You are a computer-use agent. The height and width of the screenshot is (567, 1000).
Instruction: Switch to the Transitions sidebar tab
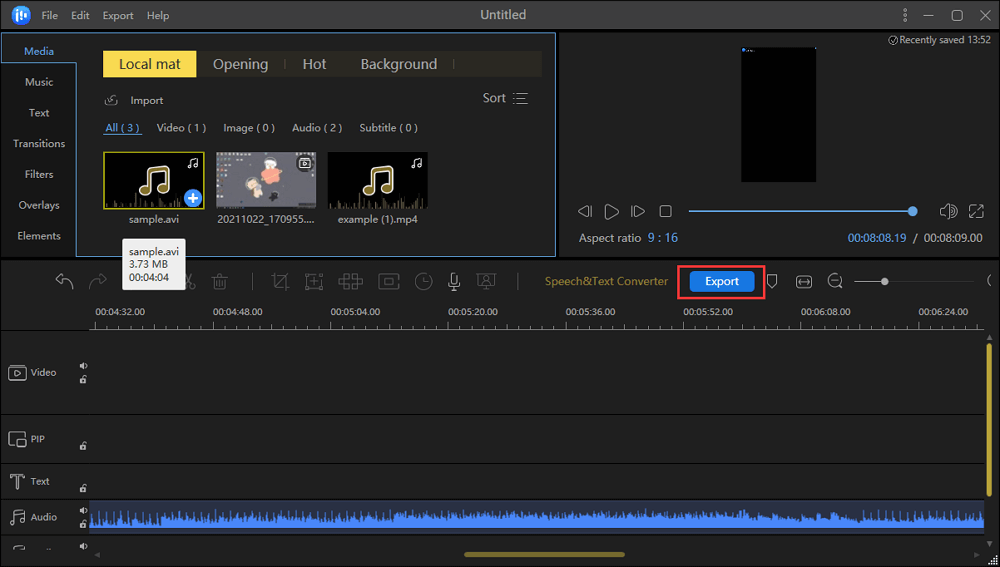click(39, 144)
